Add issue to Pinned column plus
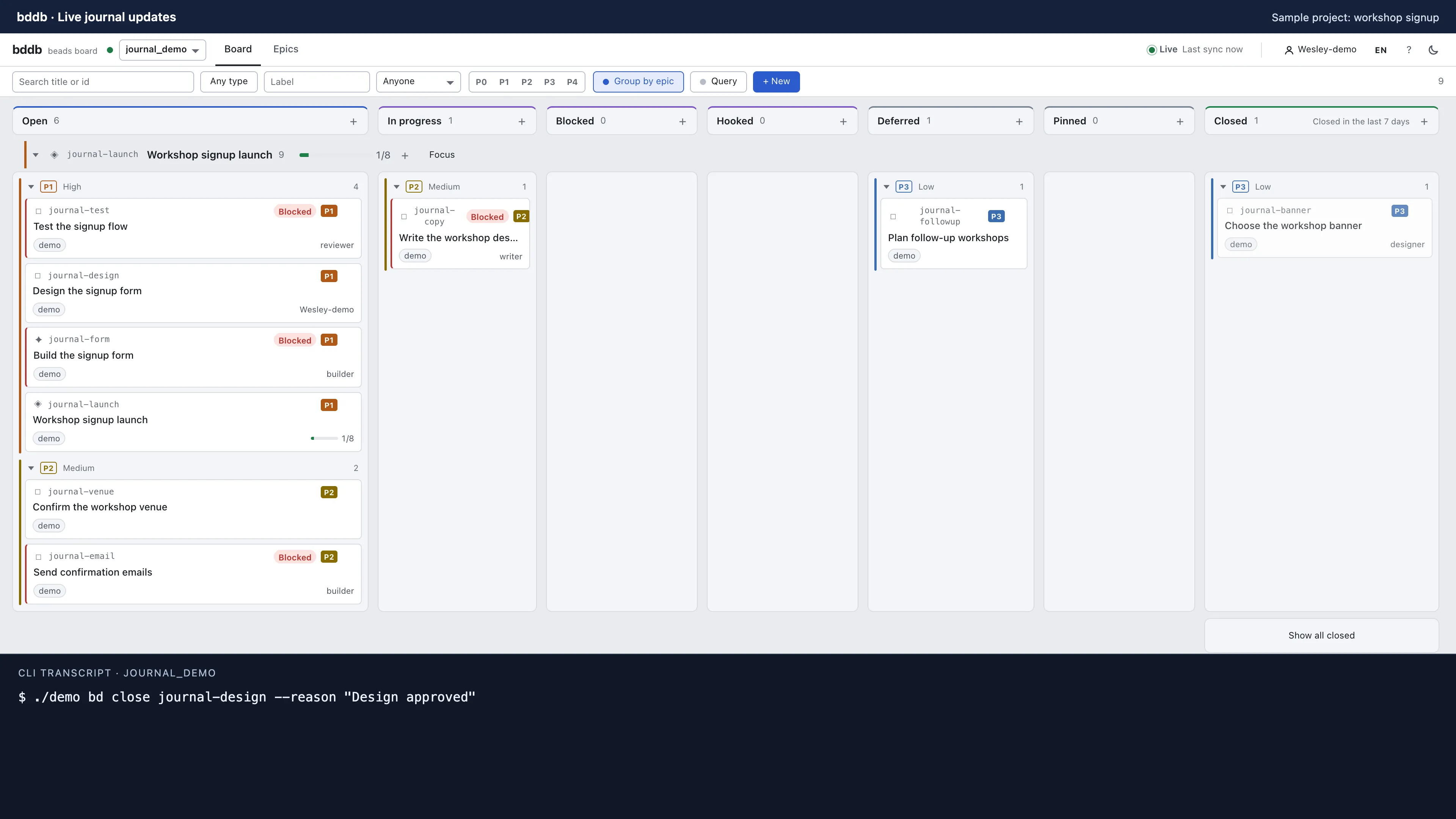1456x819 pixels. point(1180,121)
